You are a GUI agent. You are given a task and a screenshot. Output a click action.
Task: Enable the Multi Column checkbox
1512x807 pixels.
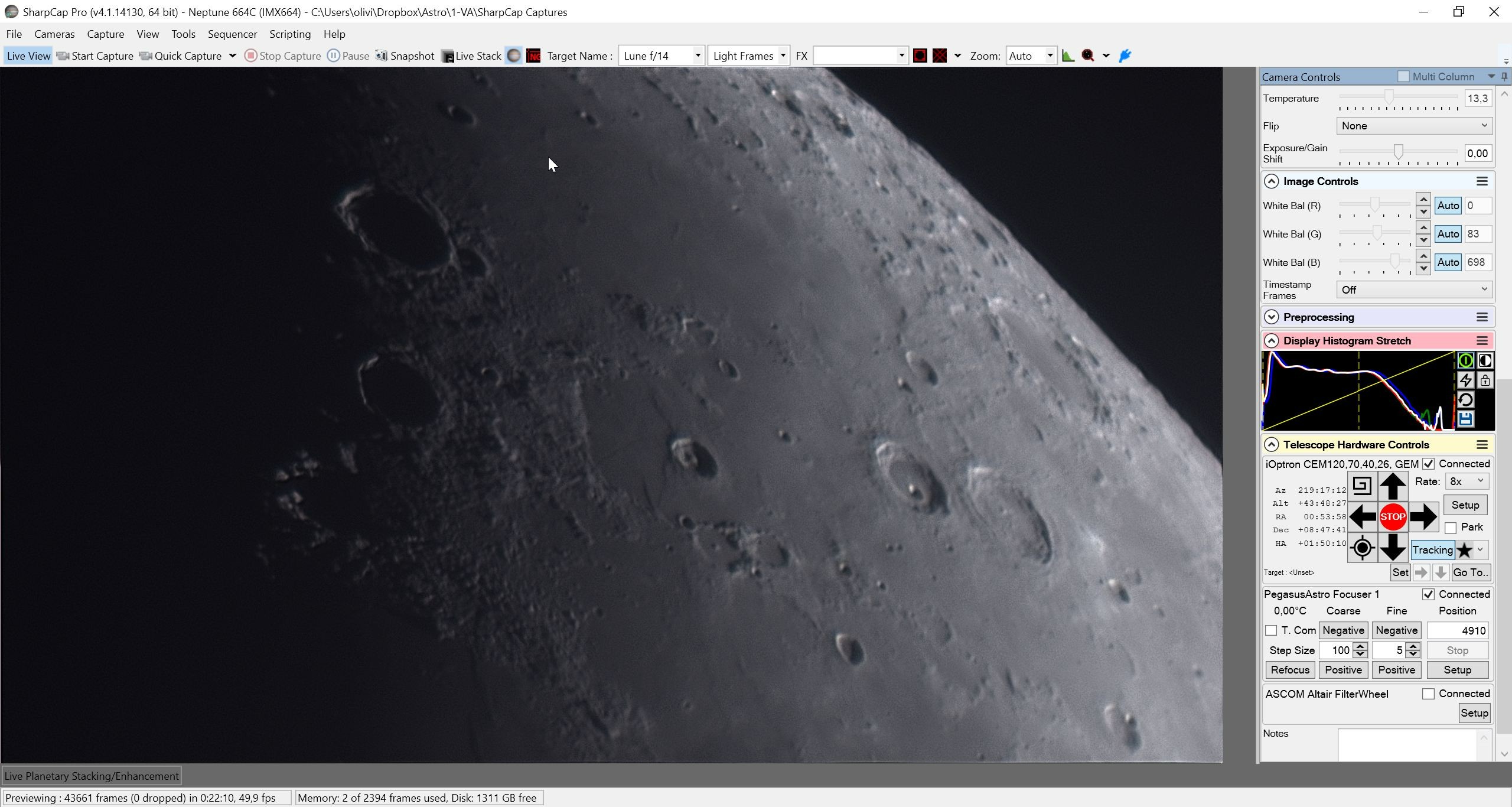[1404, 76]
